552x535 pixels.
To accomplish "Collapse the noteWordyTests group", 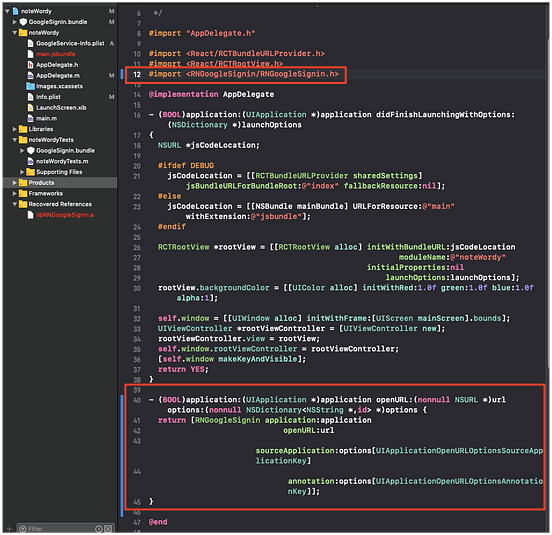I will point(14,140).
